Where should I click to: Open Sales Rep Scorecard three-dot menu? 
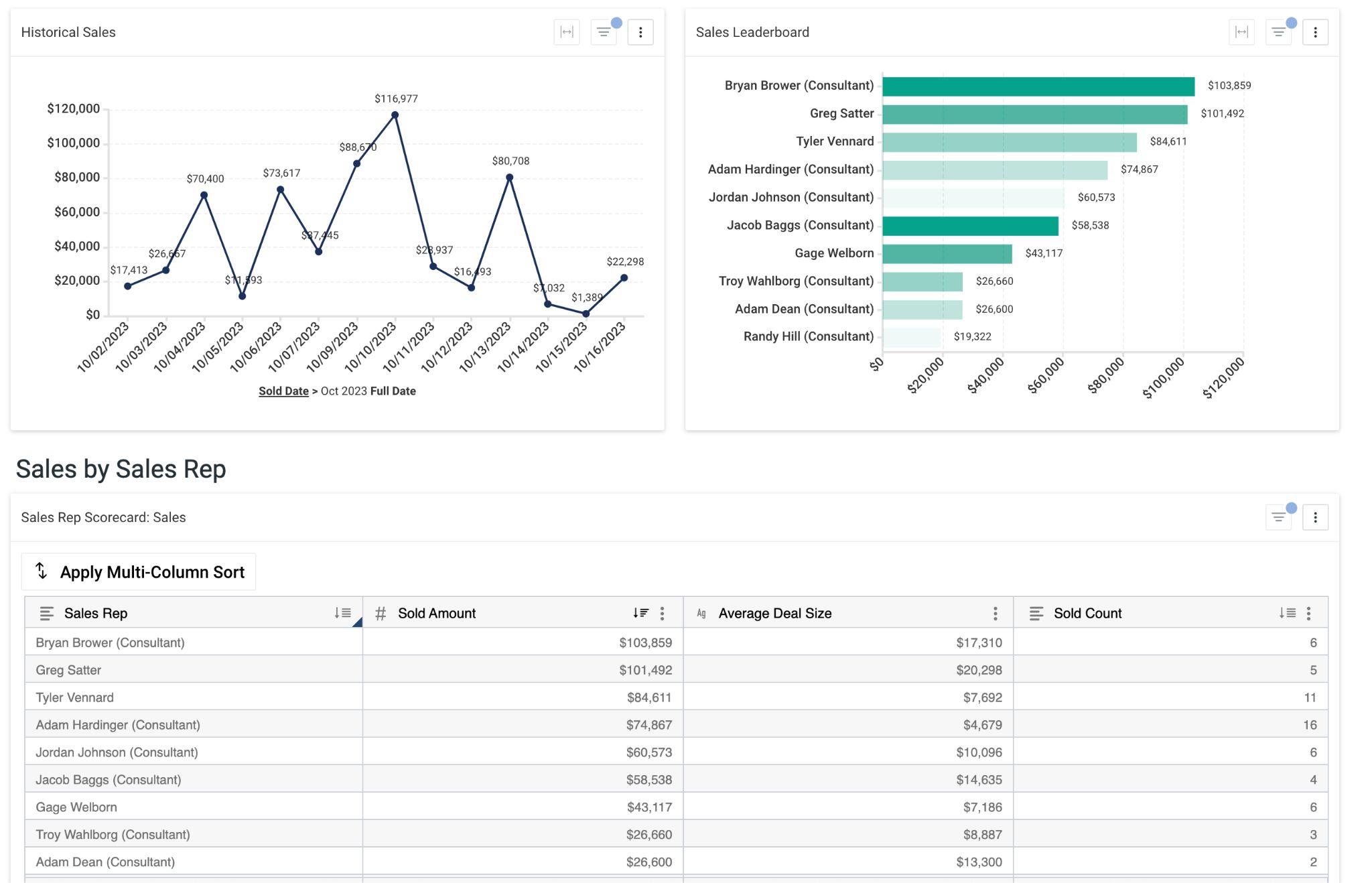coord(1315,517)
